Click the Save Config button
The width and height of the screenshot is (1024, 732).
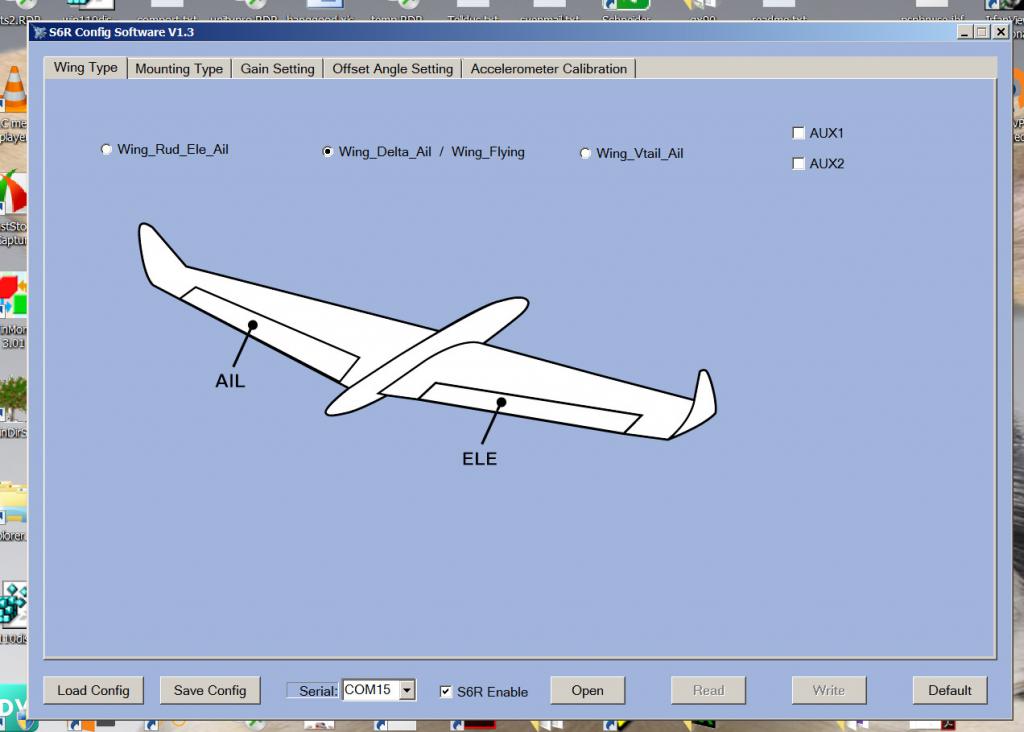(x=210, y=690)
